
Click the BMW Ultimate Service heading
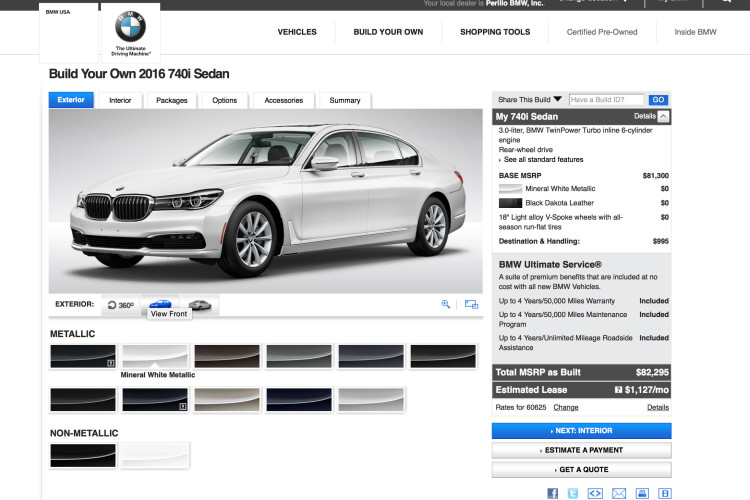[550, 265]
